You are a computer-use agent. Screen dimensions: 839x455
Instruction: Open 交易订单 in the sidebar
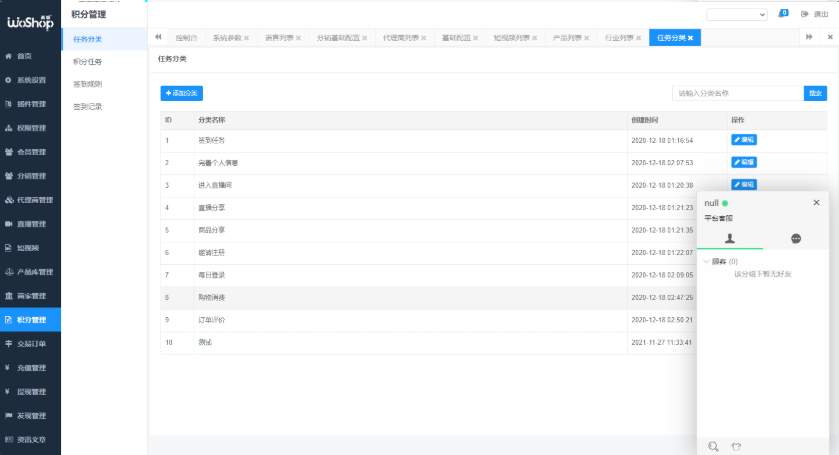pos(30,344)
